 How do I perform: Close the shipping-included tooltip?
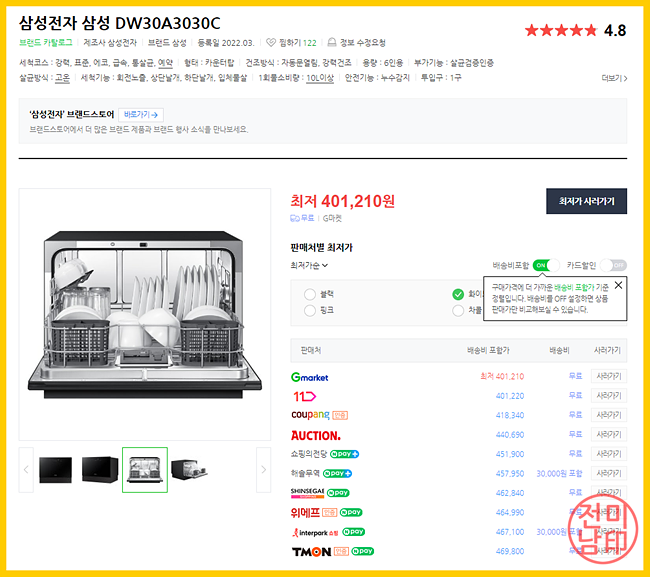coord(618,285)
